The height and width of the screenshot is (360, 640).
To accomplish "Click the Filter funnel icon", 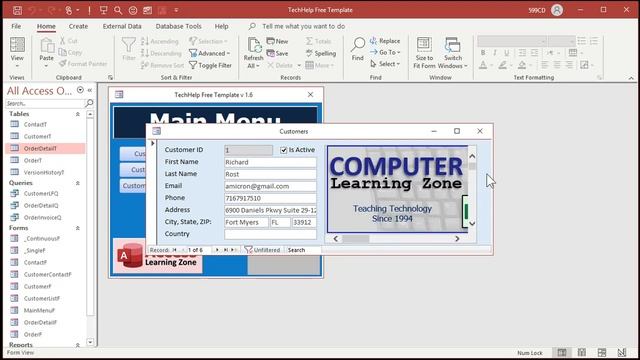I will (129, 44).
